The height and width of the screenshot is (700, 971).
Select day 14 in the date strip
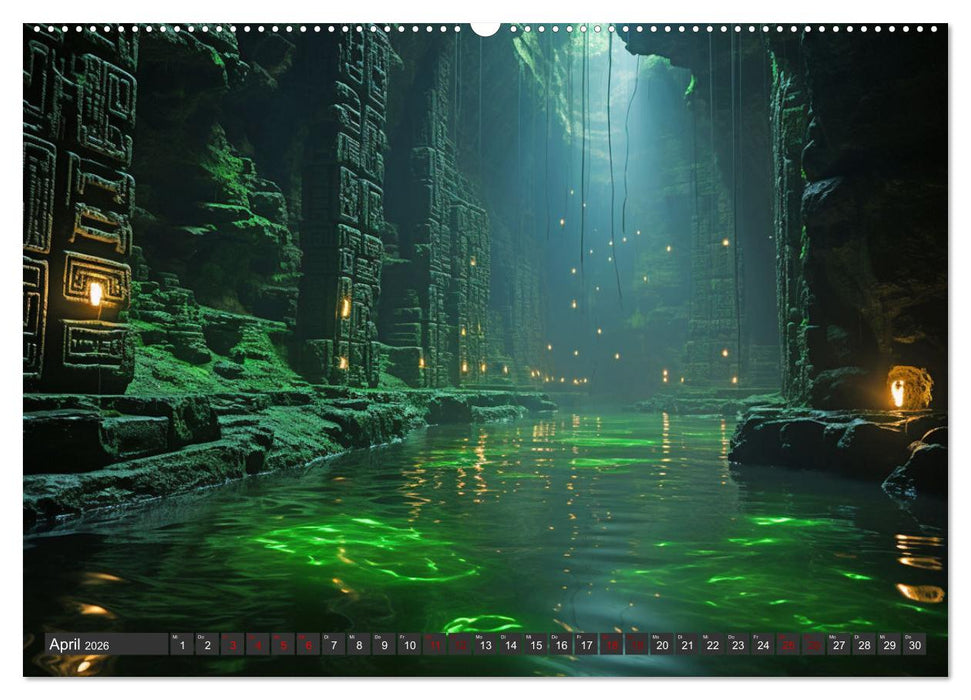point(510,645)
